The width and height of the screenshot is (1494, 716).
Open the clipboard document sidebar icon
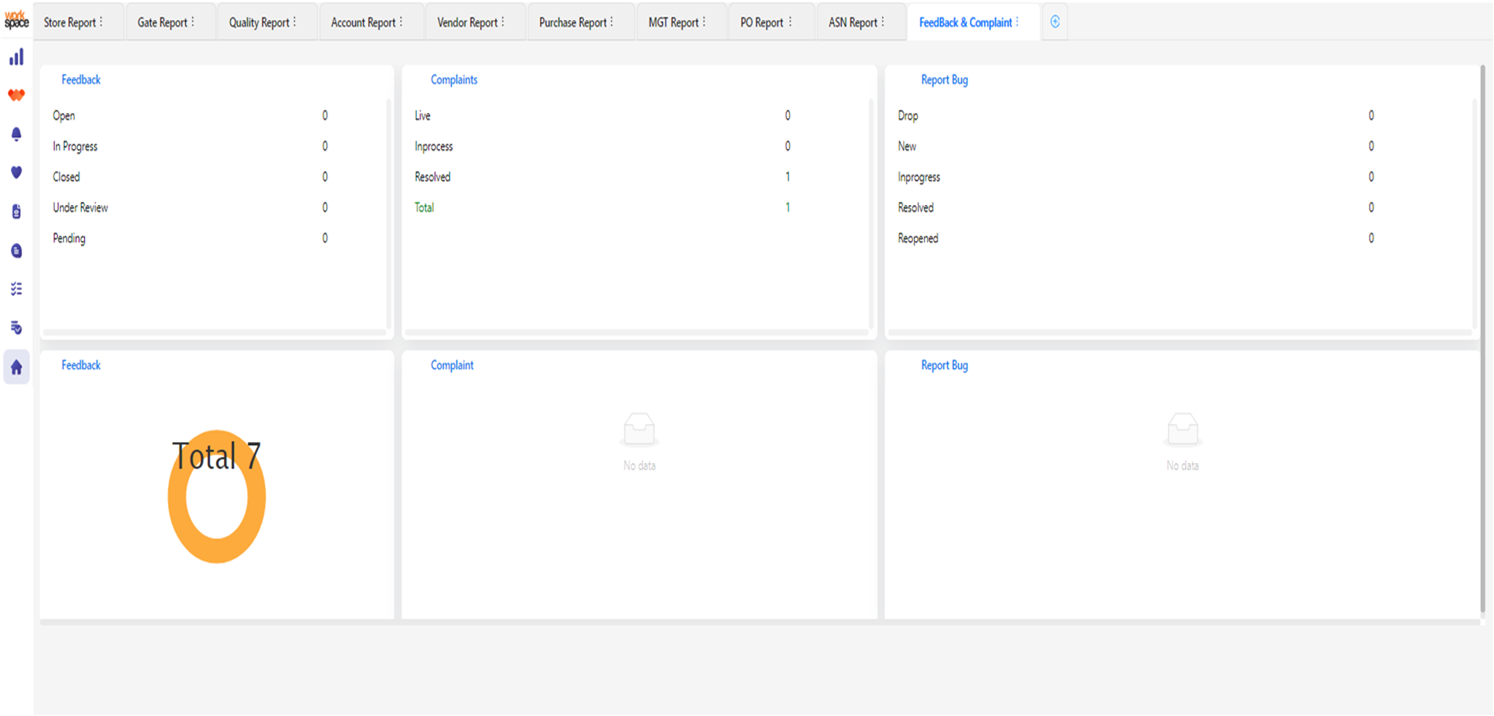click(x=16, y=211)
